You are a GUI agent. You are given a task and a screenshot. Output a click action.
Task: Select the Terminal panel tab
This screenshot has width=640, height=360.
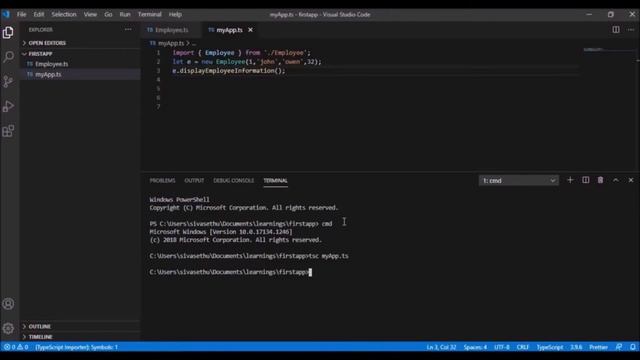276,180
